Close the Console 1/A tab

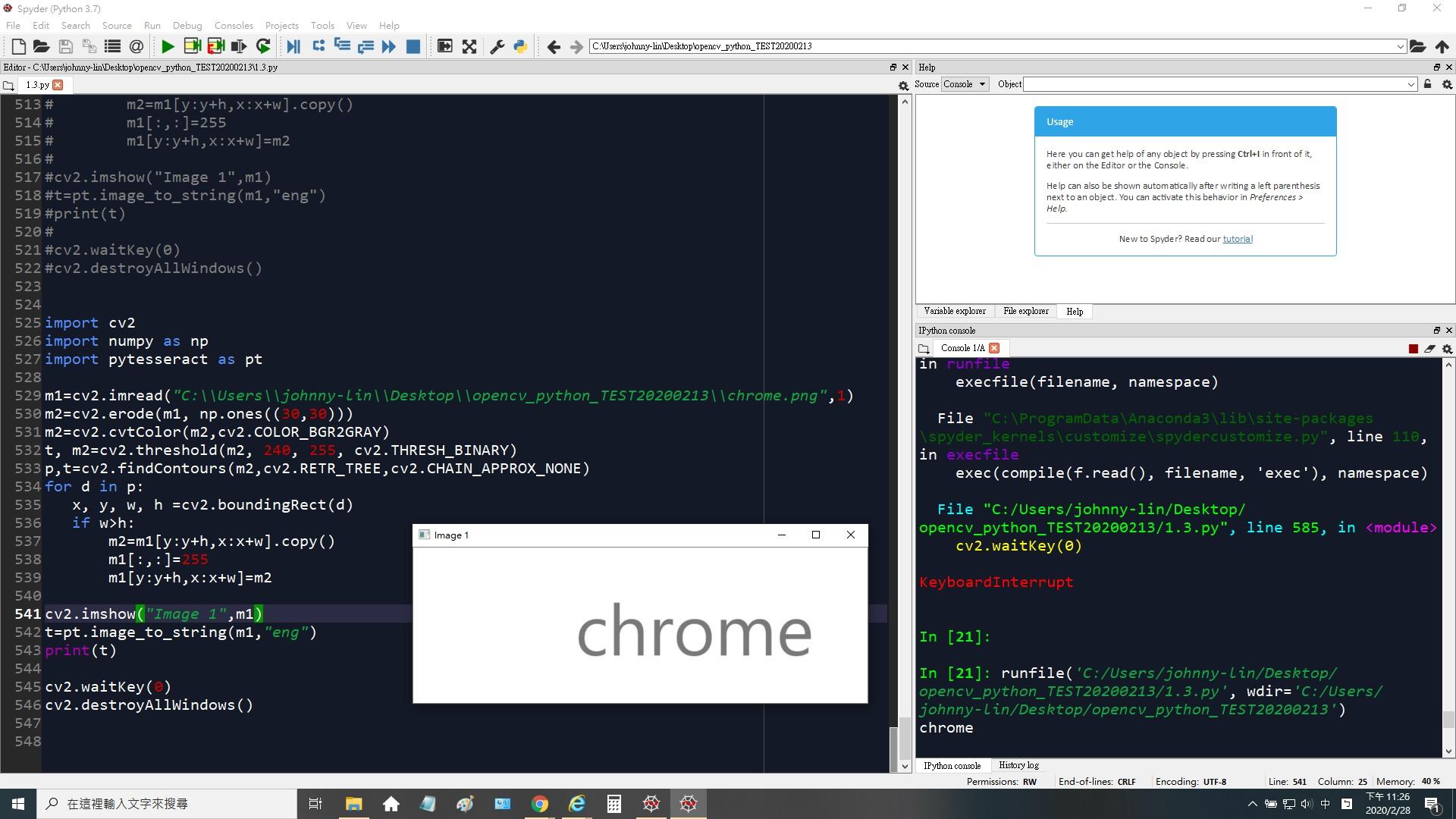[994, 348]
